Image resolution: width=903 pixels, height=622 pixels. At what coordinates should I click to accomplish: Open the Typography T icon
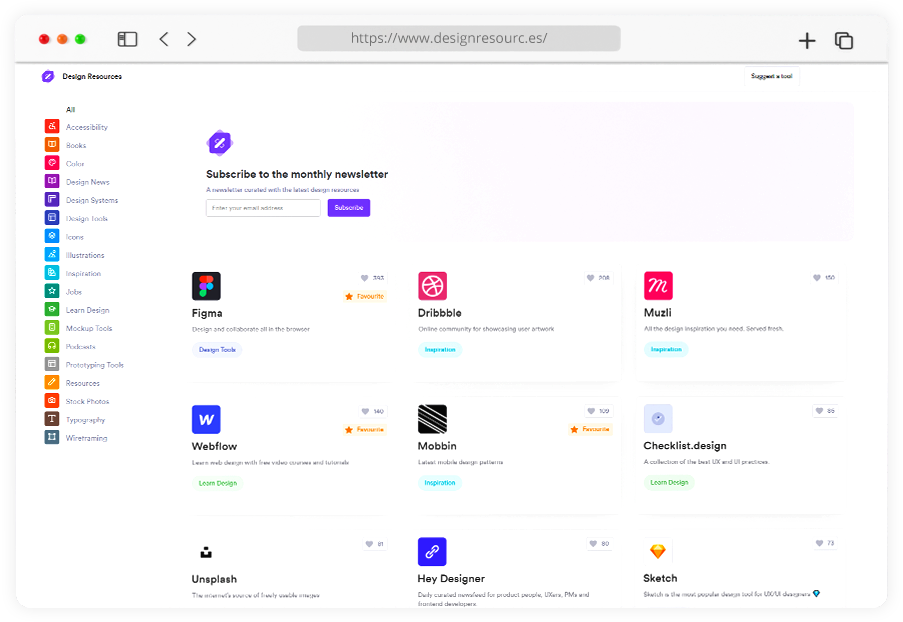pyautogui.click(x=52, y=419)
